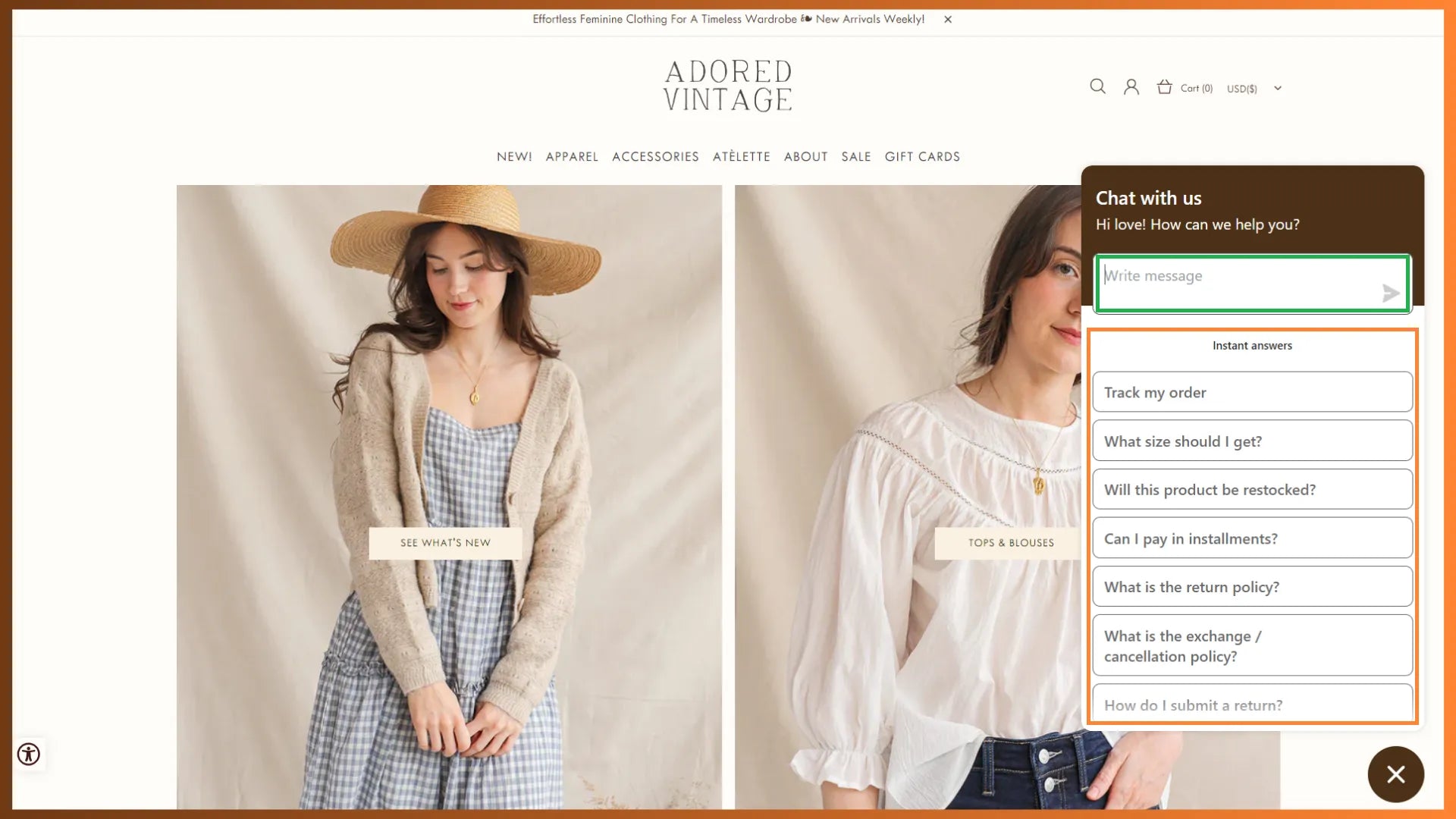
Task: Click the close chat widget icon
Action: coord(1396,774)
